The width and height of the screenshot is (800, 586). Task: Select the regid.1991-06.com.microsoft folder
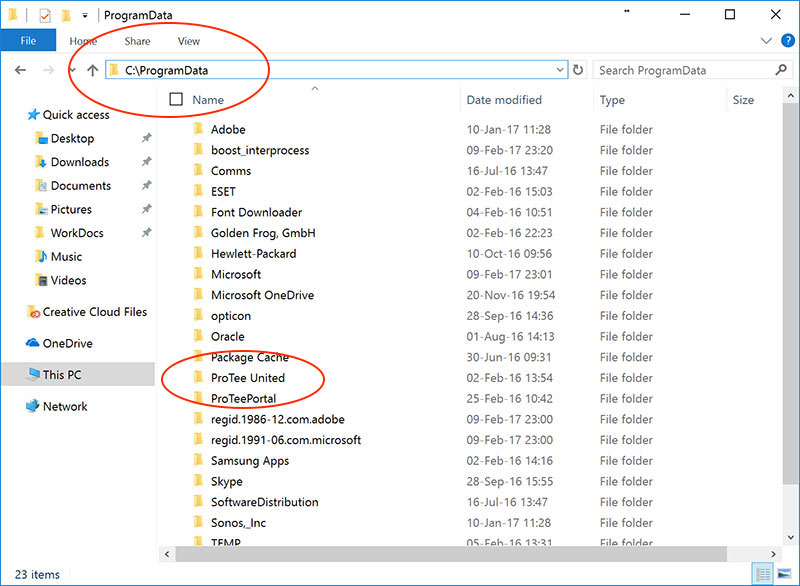286,440
